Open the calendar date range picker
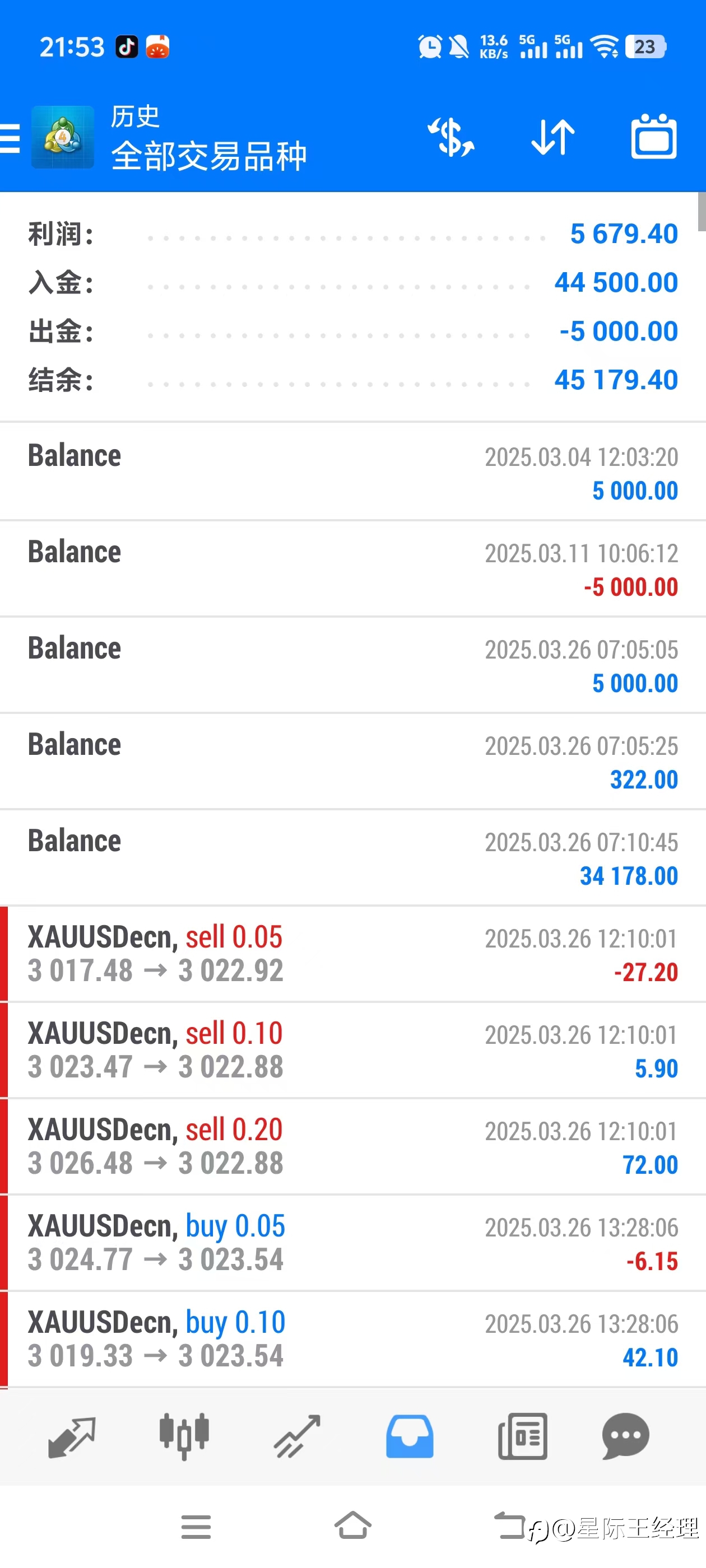 coord(654,137)
